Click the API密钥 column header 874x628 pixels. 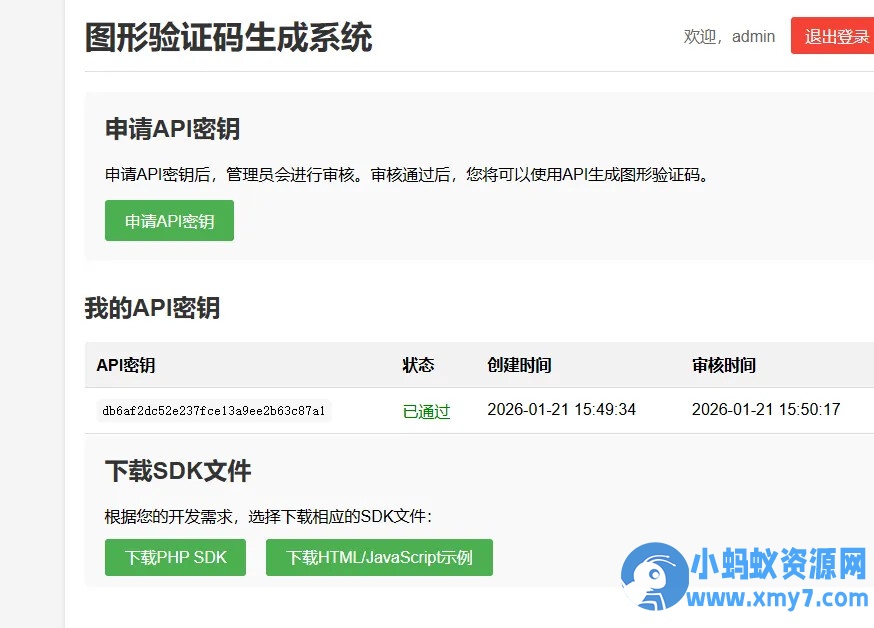tap(126, 365)
